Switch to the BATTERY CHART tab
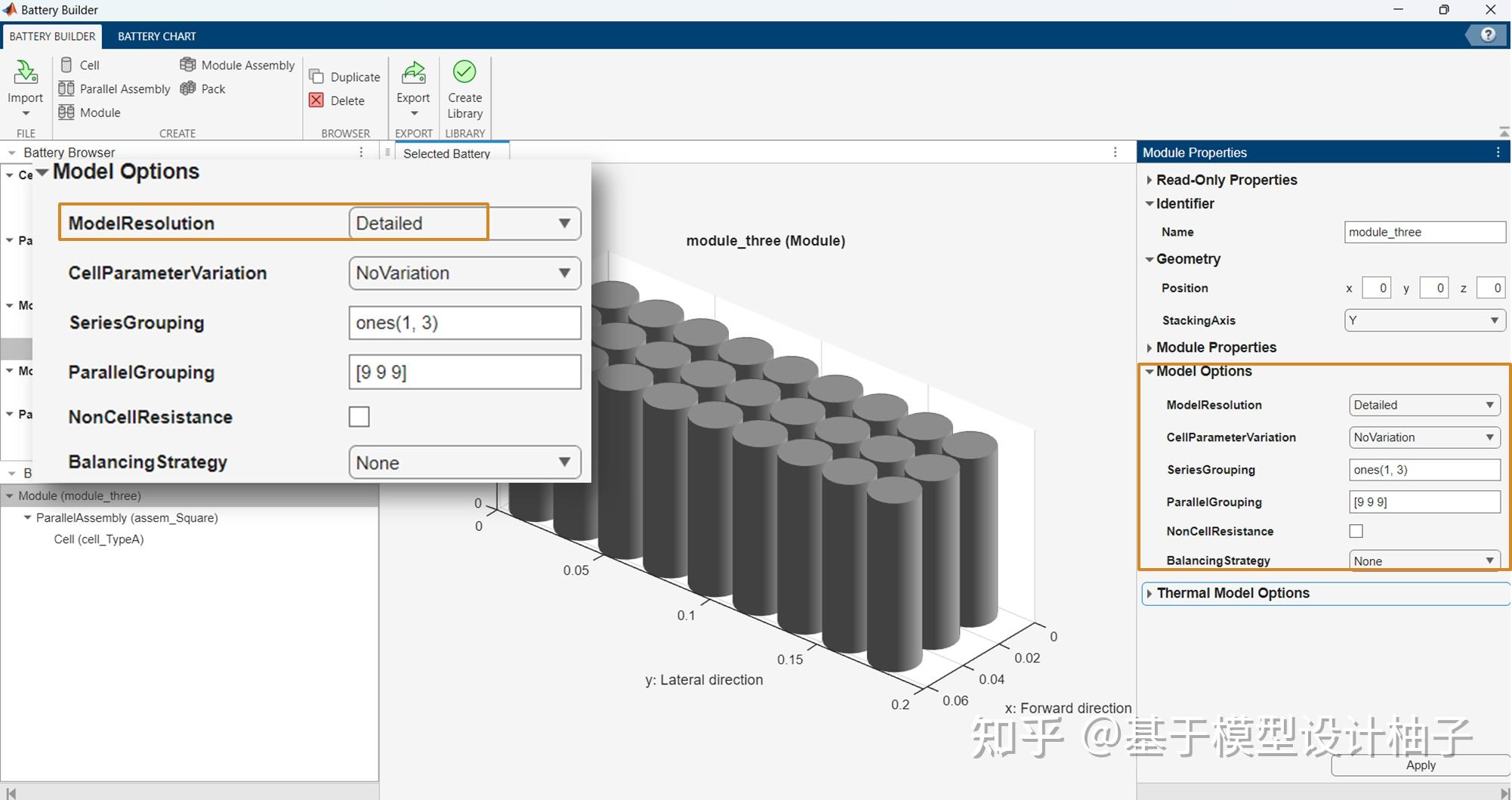This screenshot has width=1512, height=800. tap(157, 36)
